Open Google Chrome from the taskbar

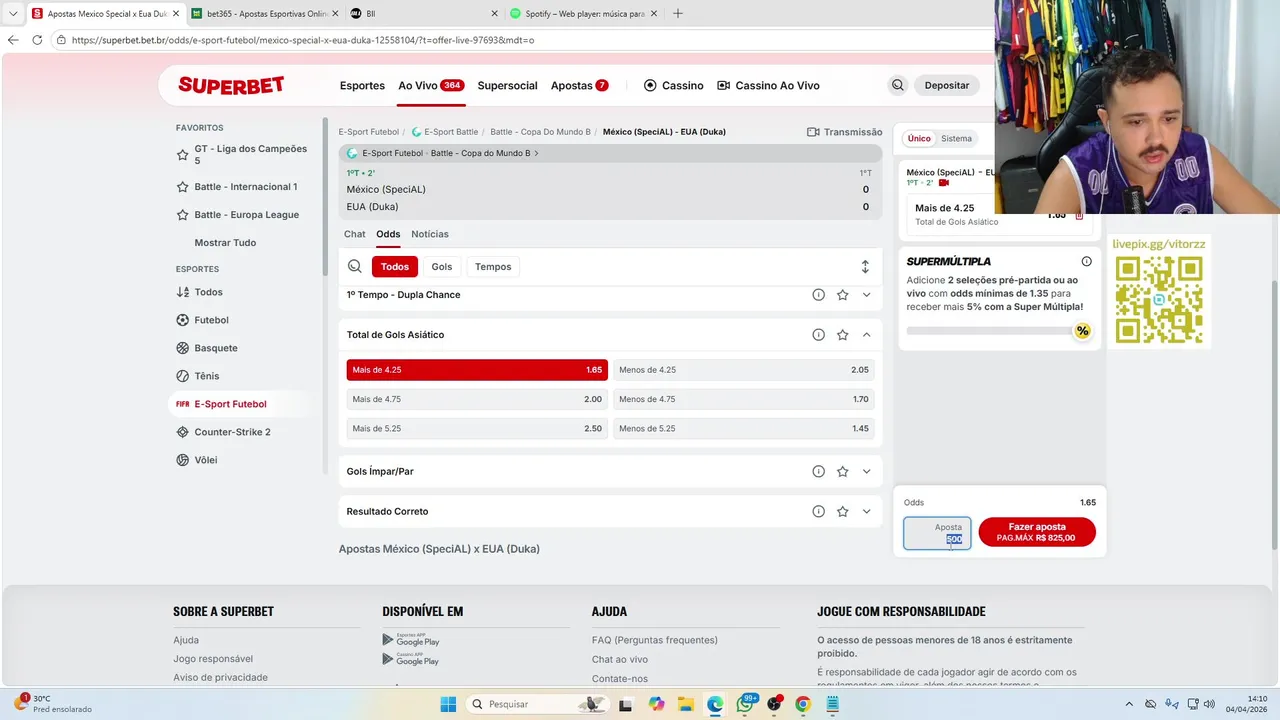pyautogui.click(x=803, y=704)
